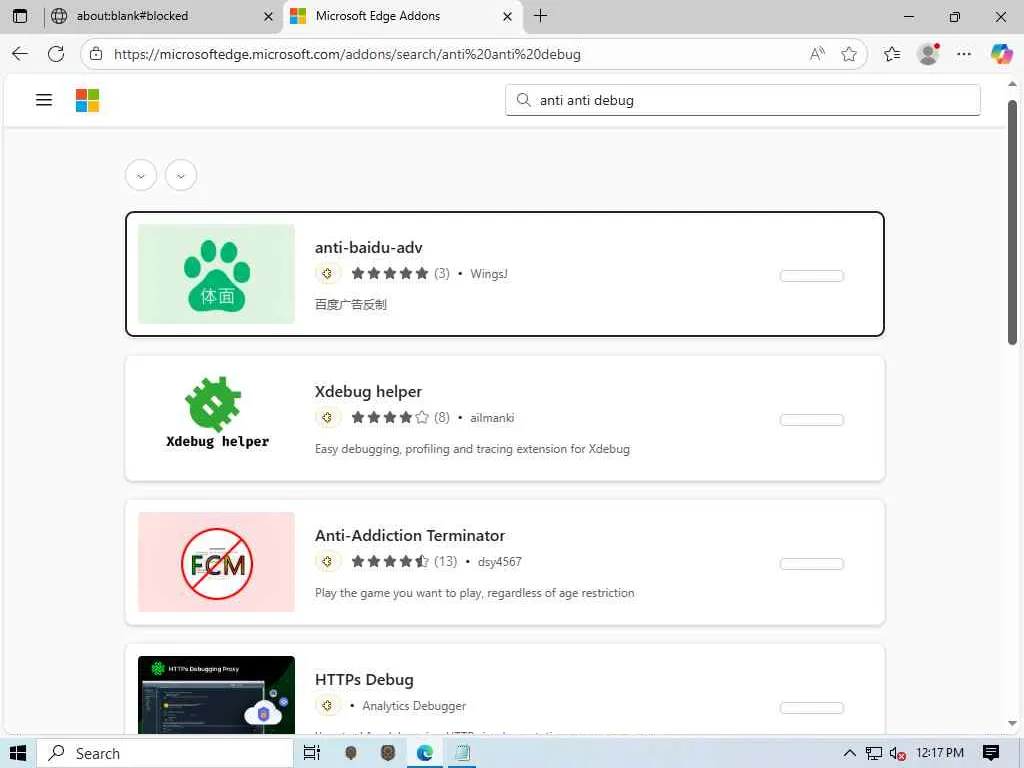1024x768 pixels.
Task: Click the page vertical scrollbar thumb
Action: pyautogui.click(x=1012, y=222)
